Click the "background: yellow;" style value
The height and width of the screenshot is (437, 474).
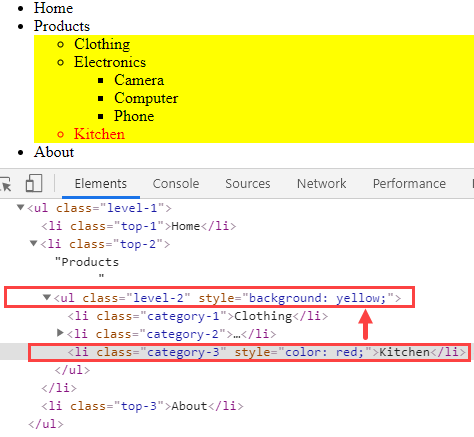(317, 298)
